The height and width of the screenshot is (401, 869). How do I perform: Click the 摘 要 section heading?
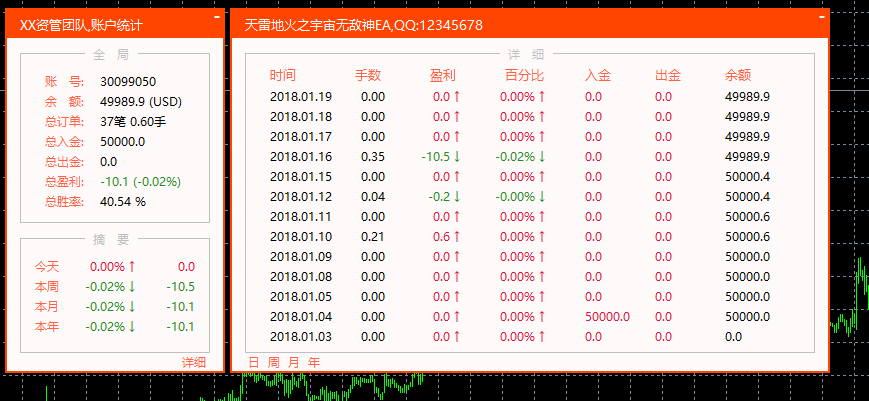pos(111,239)
